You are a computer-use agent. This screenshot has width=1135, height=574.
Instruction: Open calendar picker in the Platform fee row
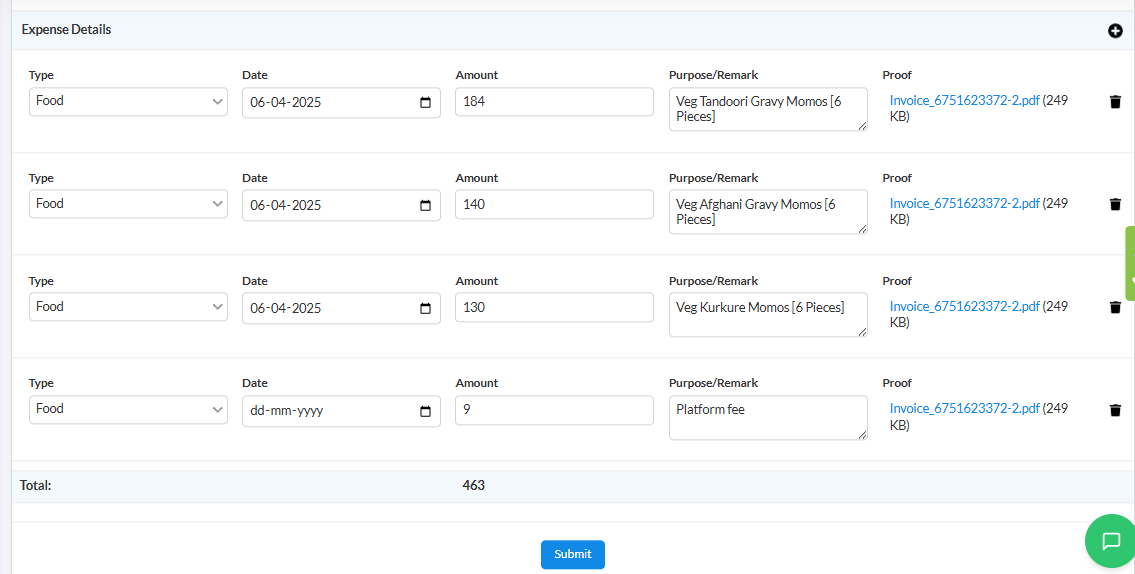tap(426, 411)
